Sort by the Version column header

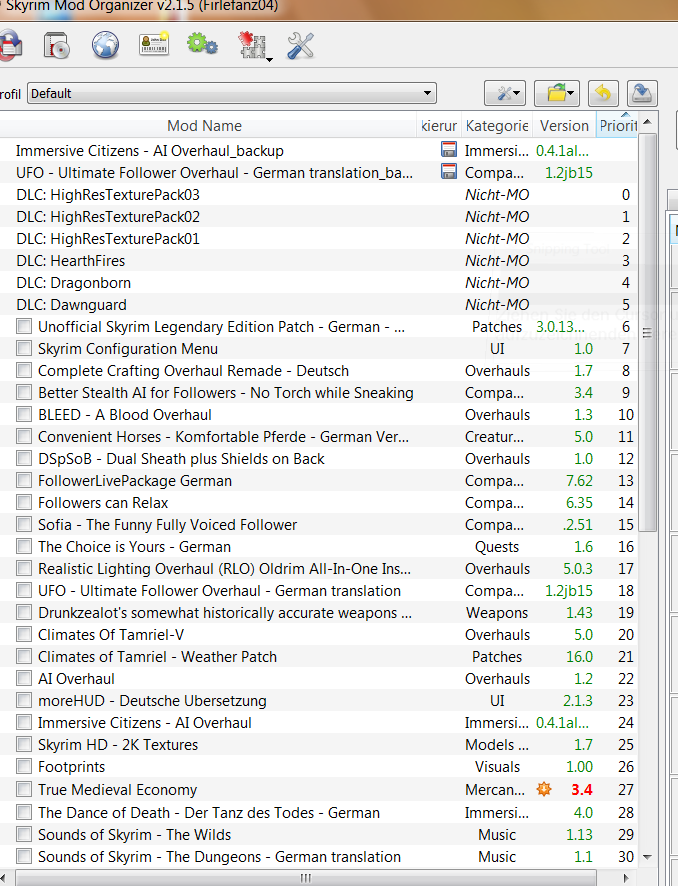(564, 126)
